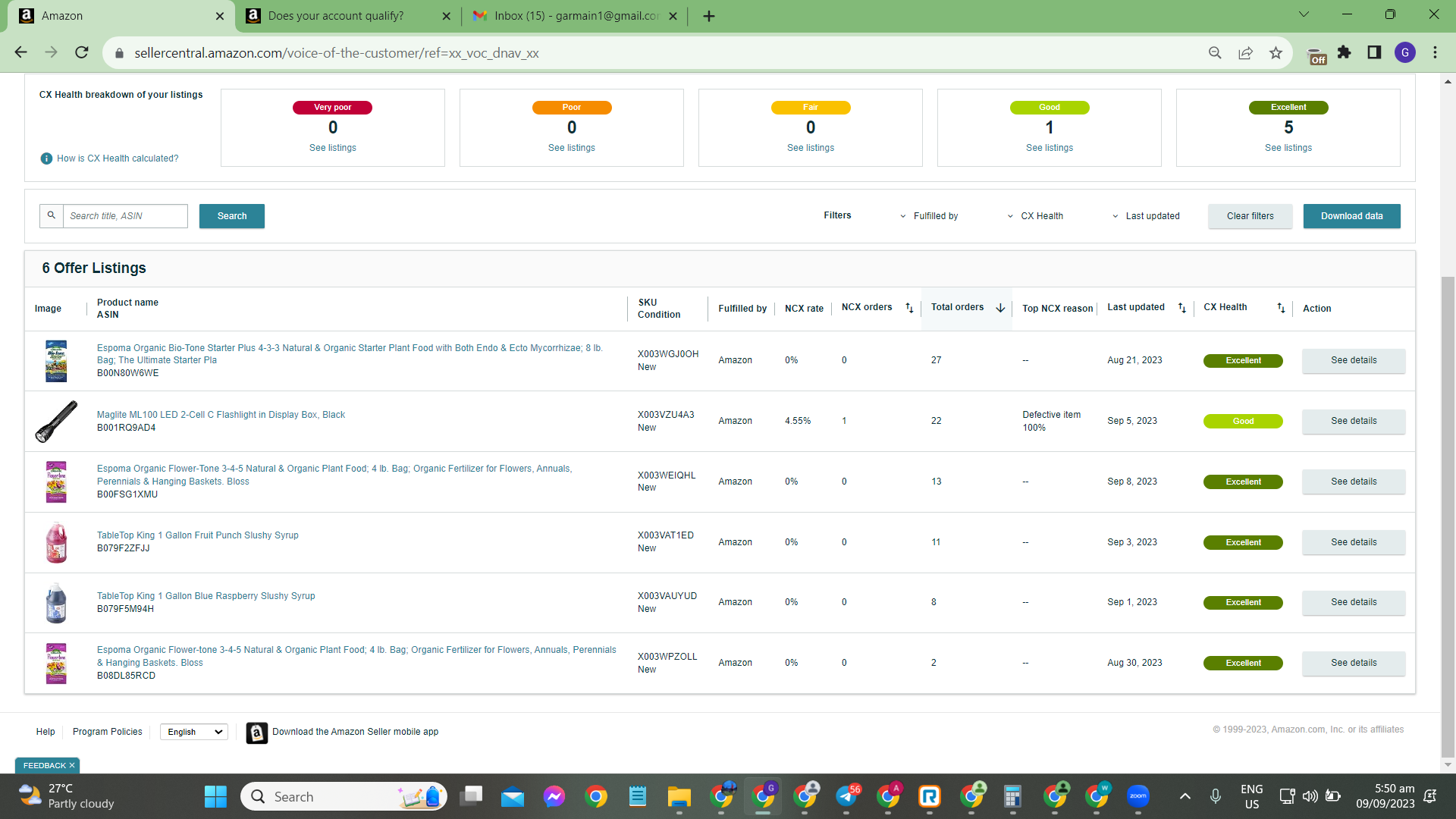Viewport: 1456px width, 819px height.
Task: Click the info icon beside CX Health calculated
Action: 46,158
